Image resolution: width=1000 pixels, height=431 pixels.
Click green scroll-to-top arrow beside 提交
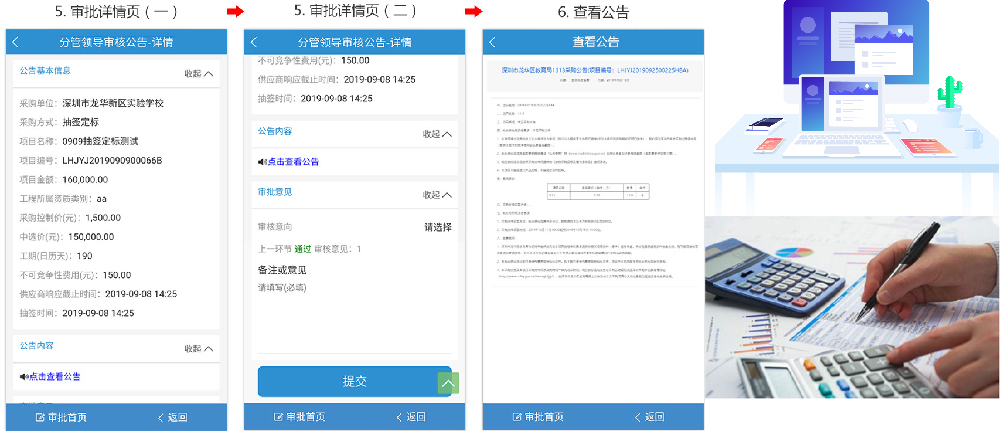tap(448, 383)
